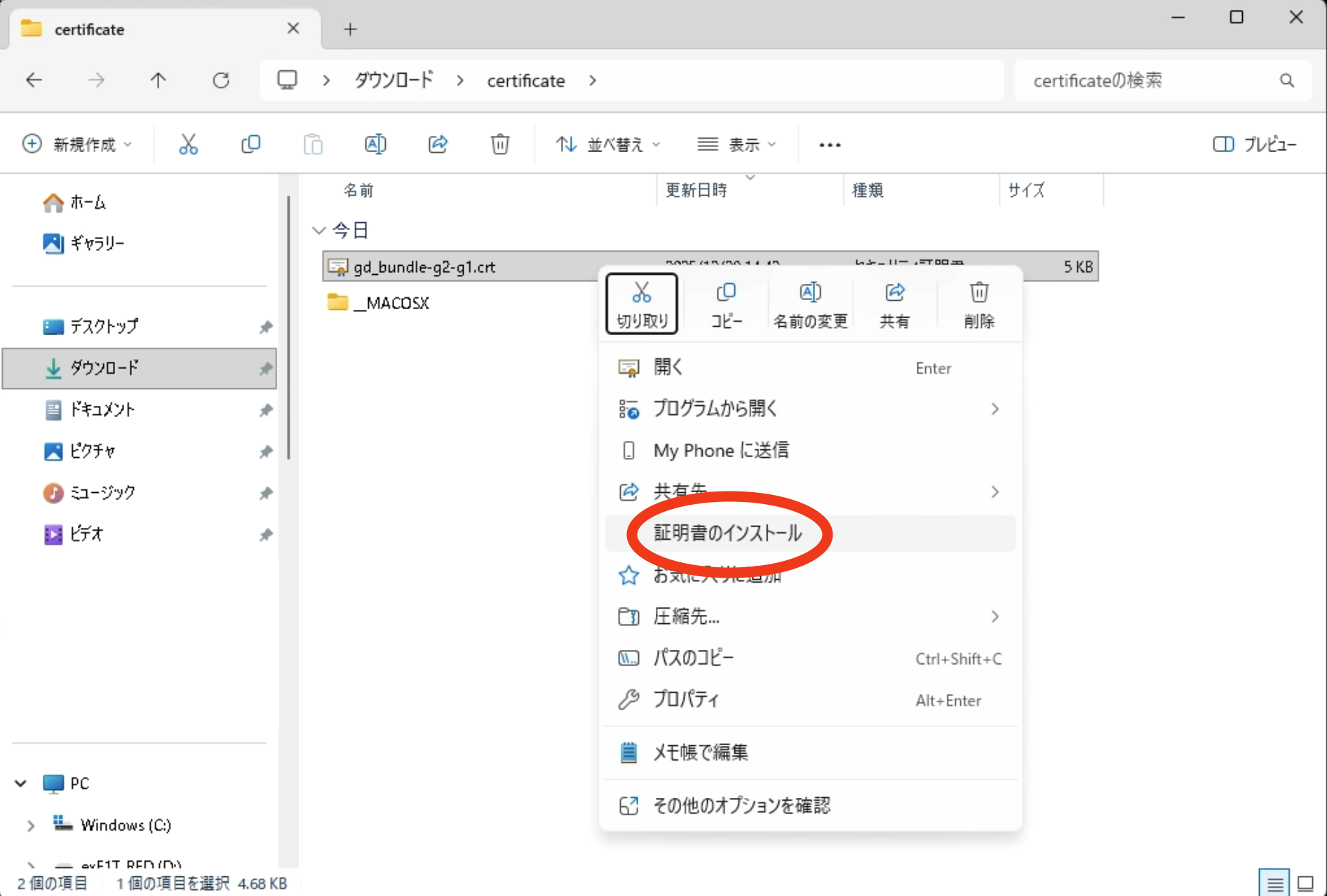Select Install Certificate menu entry
The image size is (1327, 896).
tap(727, 534)
